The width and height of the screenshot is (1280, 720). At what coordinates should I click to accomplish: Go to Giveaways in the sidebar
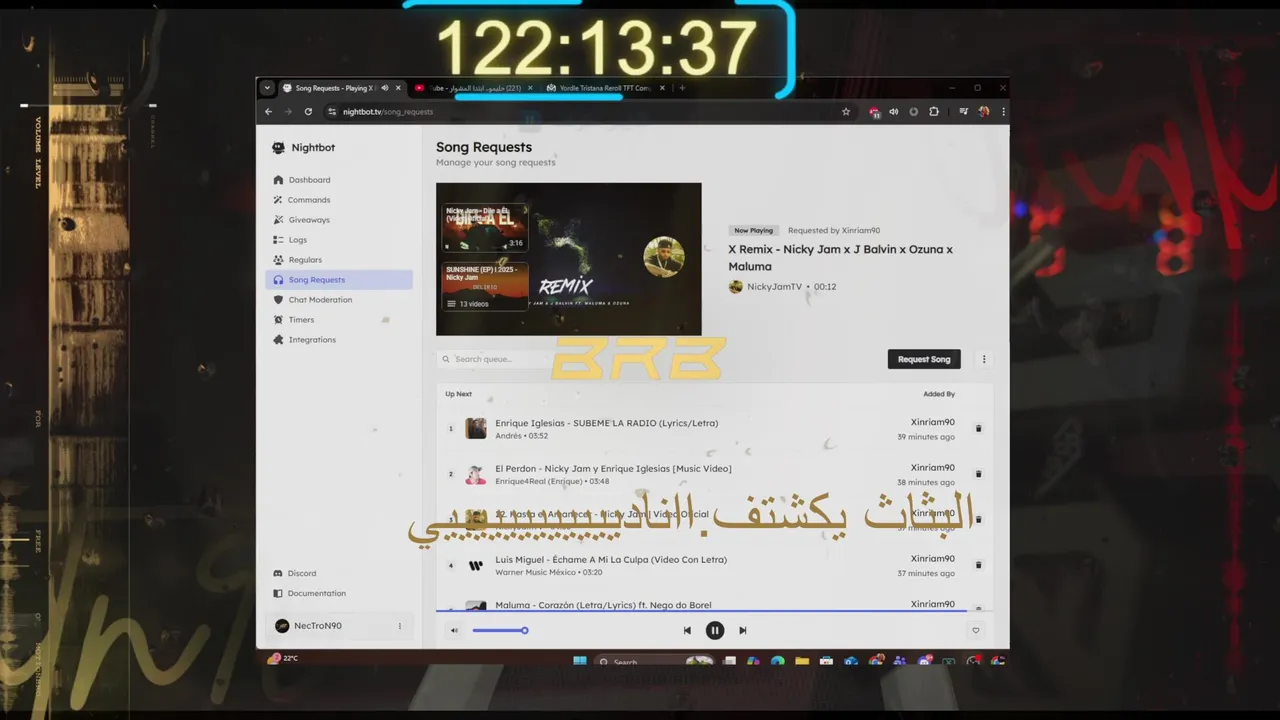point(339,220)
